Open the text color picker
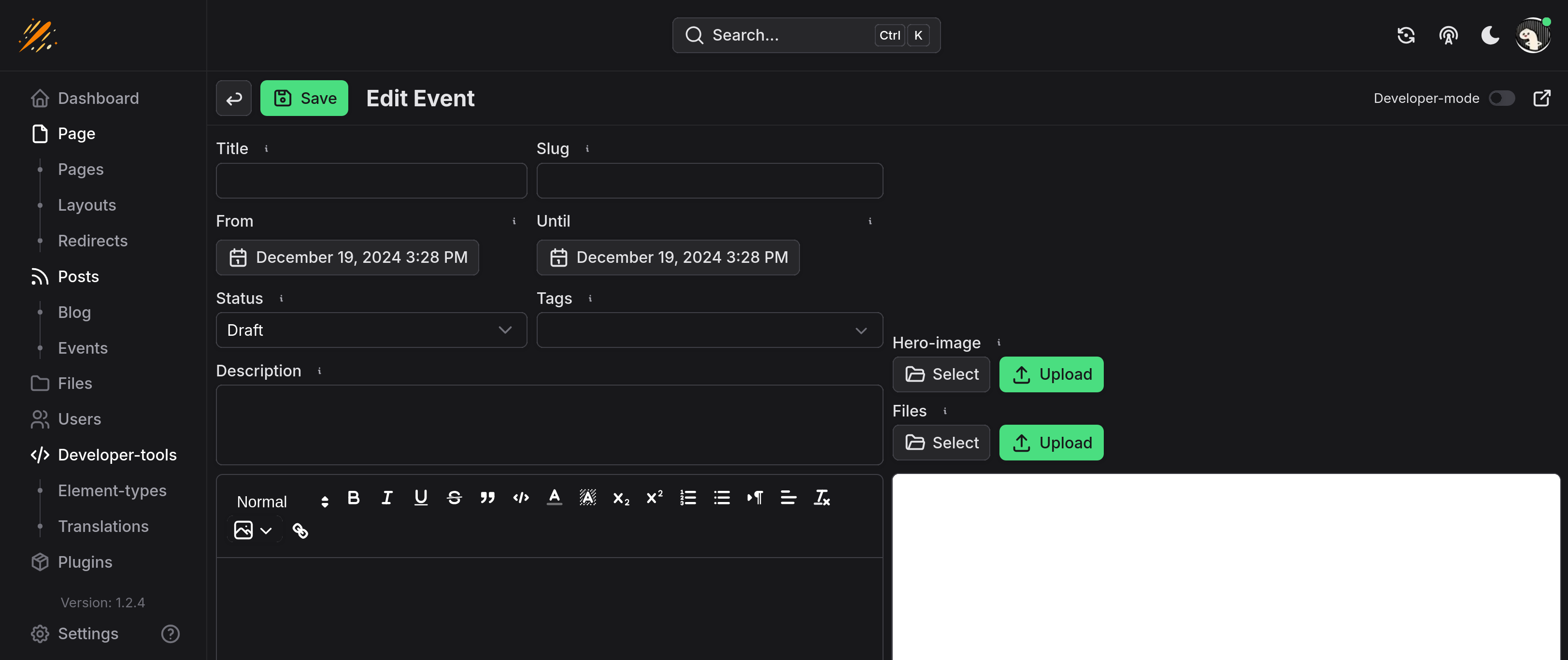The image size is (1568, 660). [554, 498]
